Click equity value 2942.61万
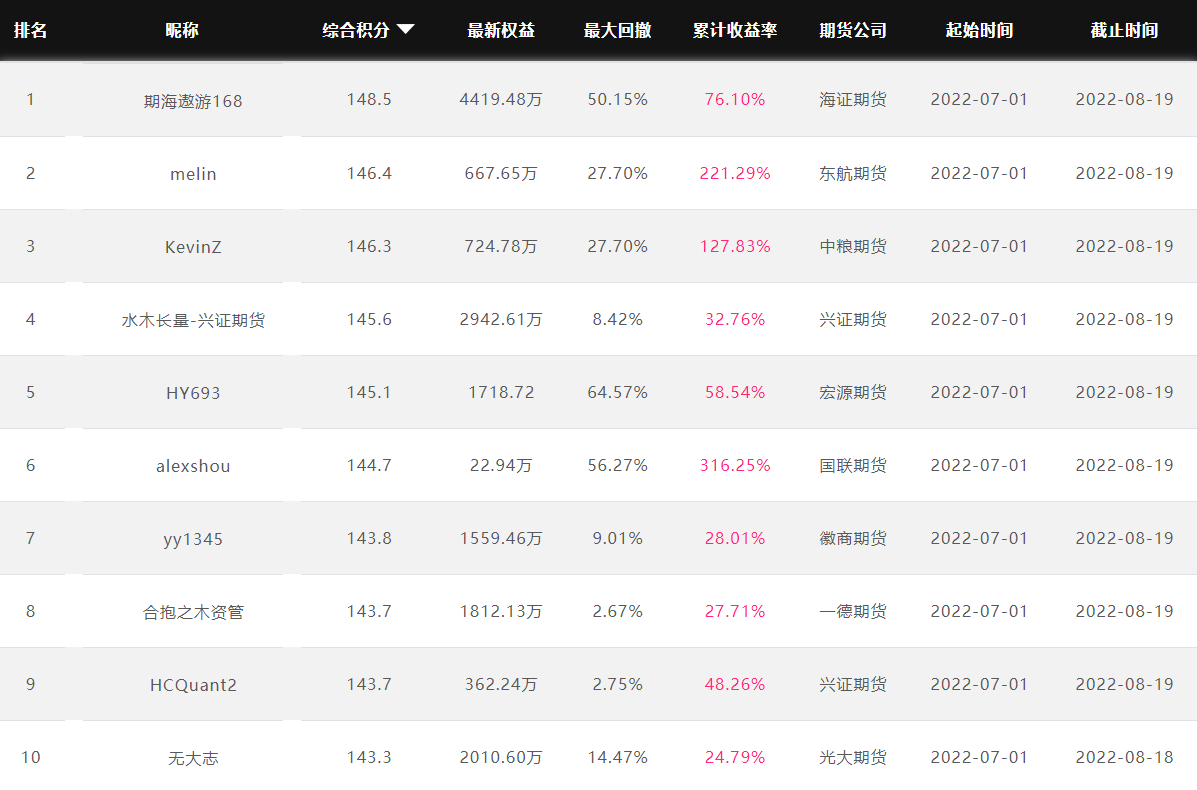The image size is (1197, 790). 501,319
